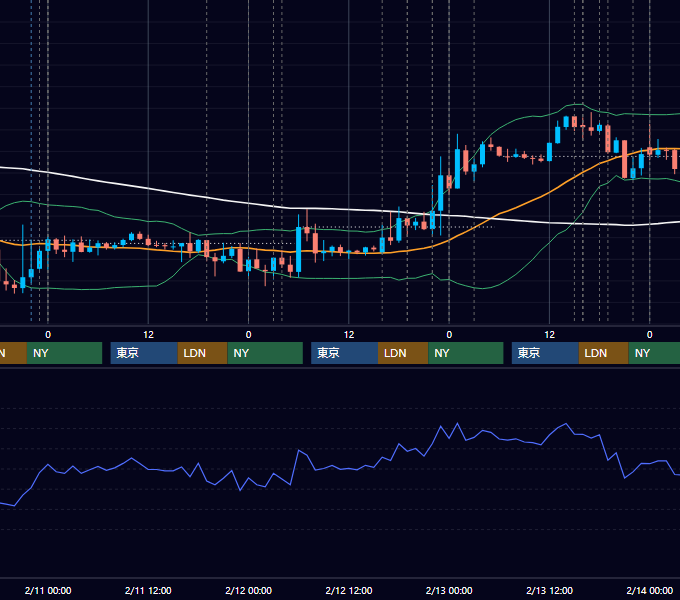Click hour label 0 above 2/13 00:00
The image size is (680, 600).
[x=449, y=335]
